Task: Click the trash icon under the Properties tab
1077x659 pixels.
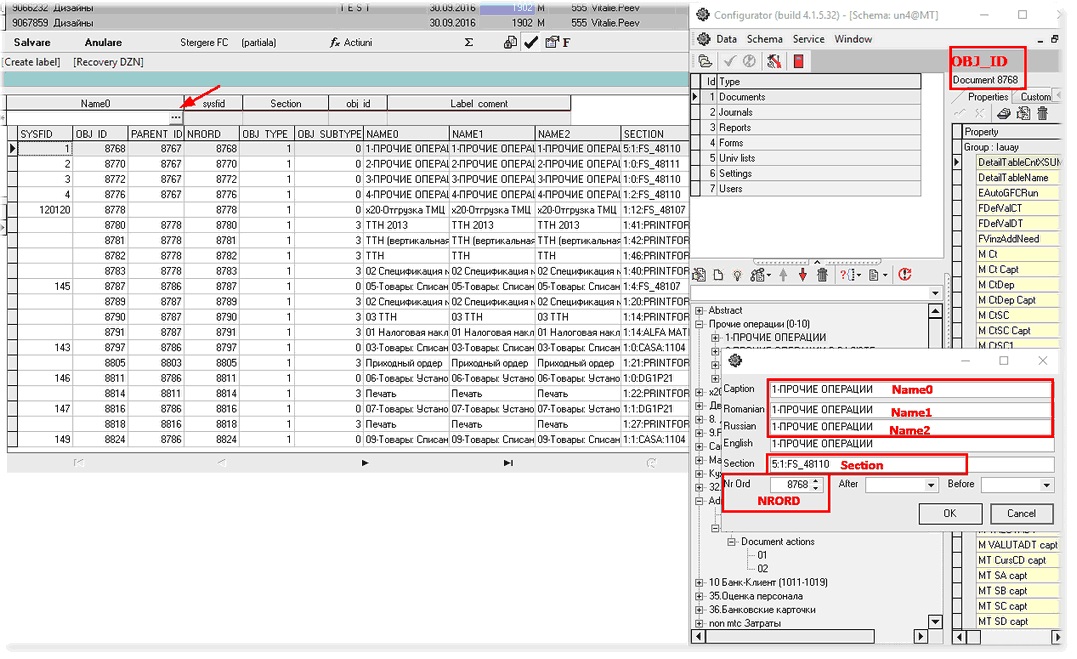Action: pos(1043,113)
